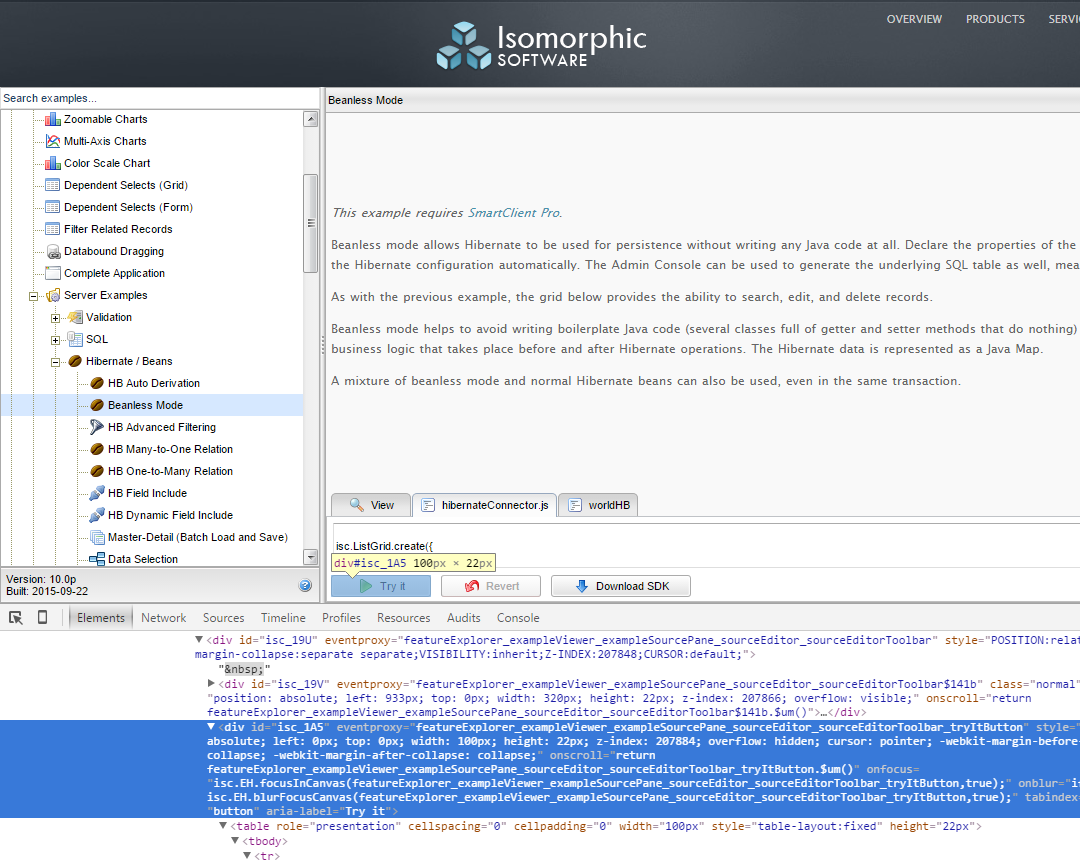Click the Dependent Selects (Form) icon

point(53,207)
